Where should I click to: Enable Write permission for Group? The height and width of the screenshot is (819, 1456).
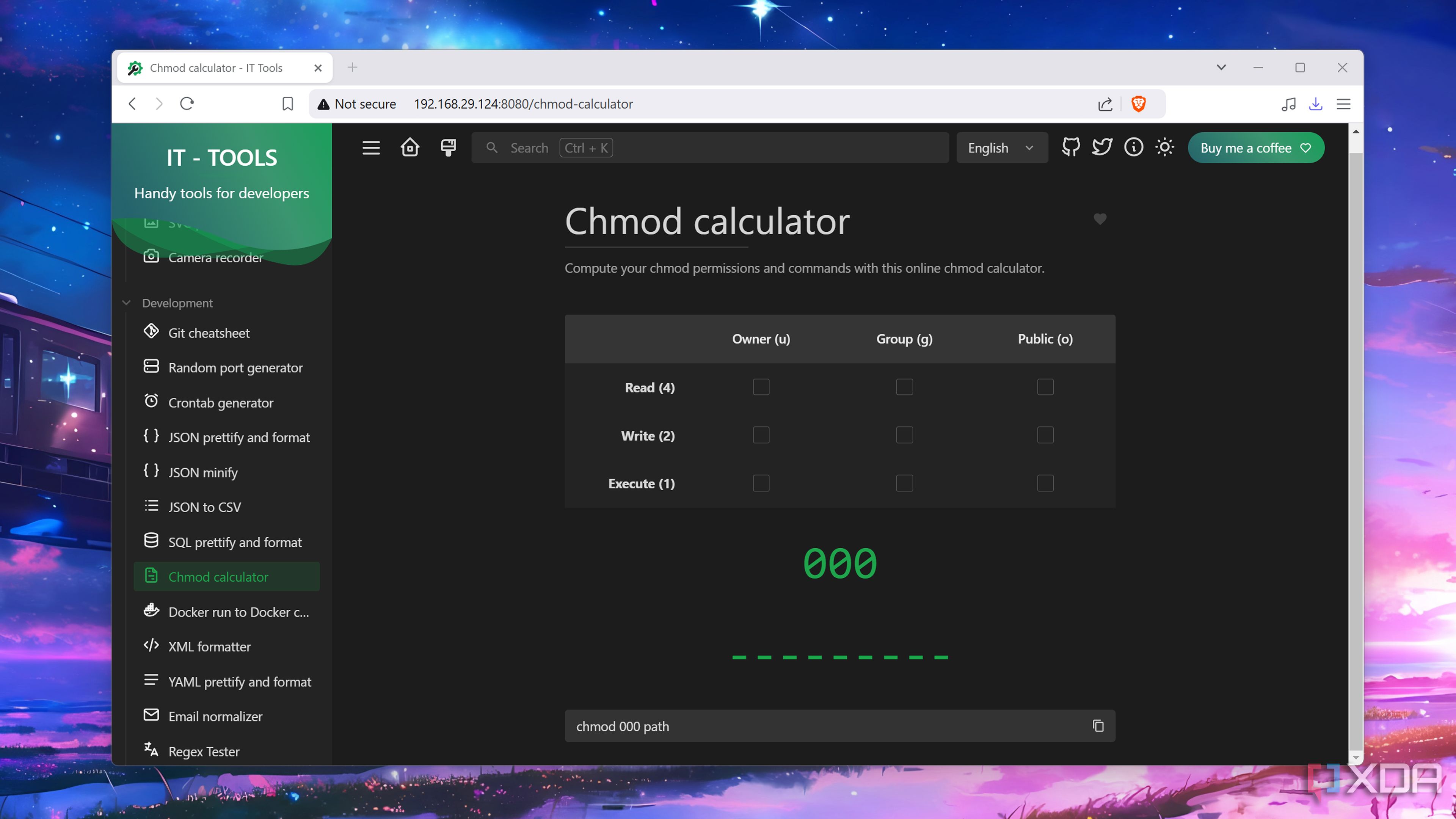coord(904,435)
